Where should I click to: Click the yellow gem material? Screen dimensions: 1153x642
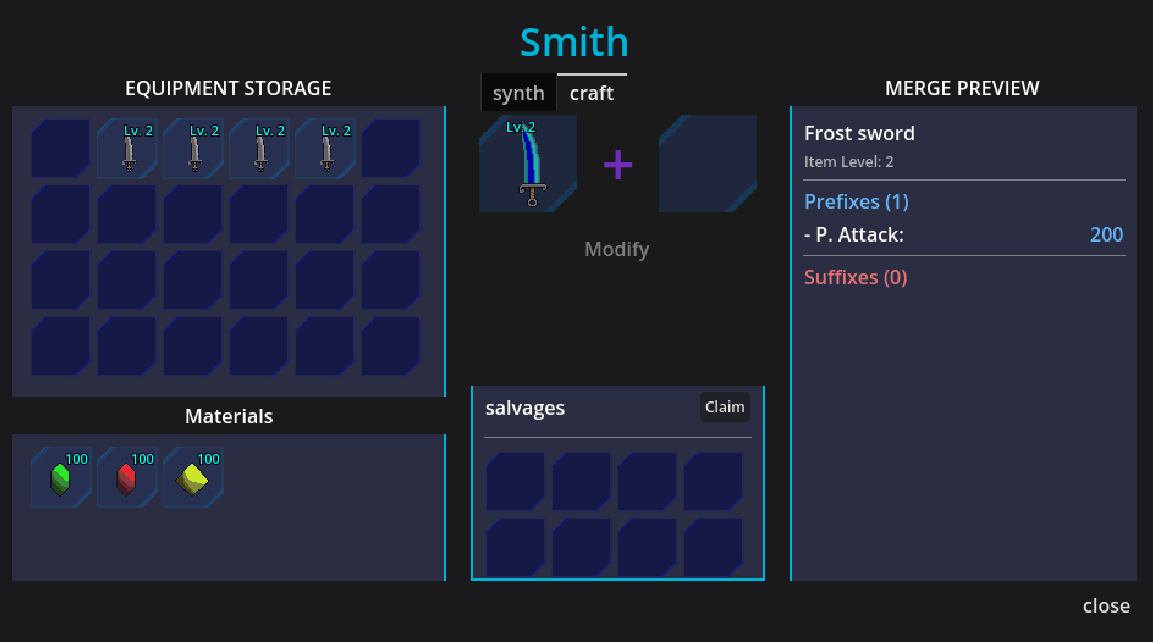pos(193,477)
